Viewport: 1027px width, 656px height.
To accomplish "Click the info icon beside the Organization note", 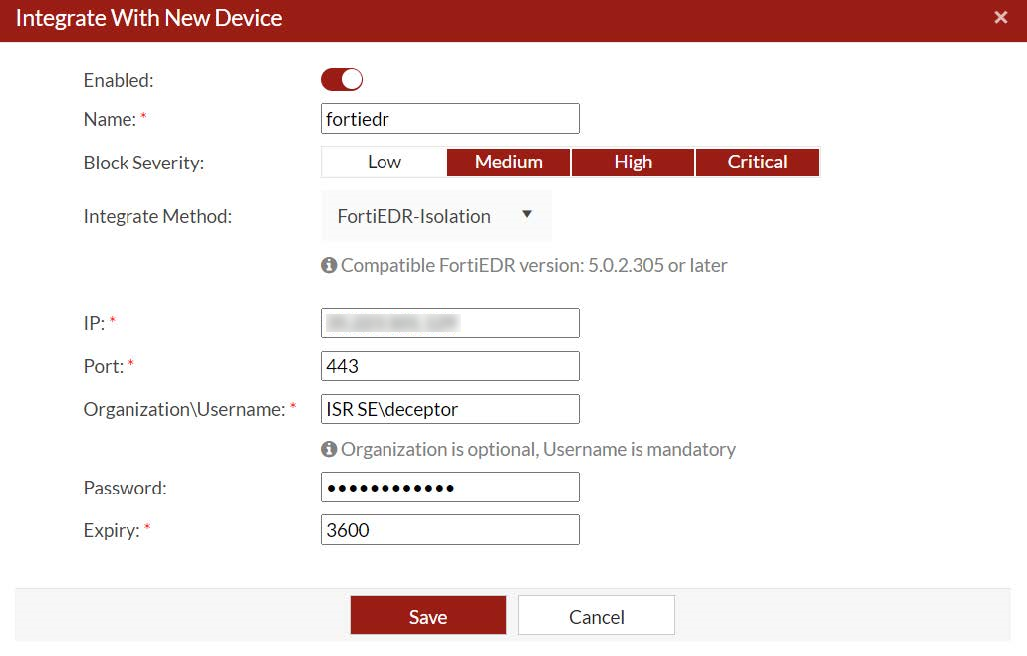I will [x=328, y=449].
